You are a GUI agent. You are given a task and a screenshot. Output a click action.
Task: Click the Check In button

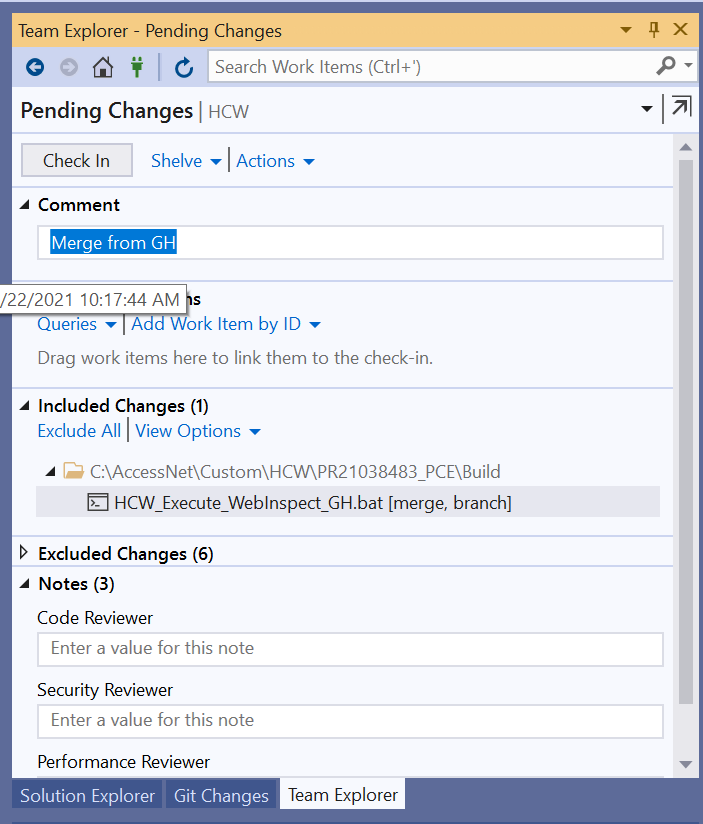[77, 160]
